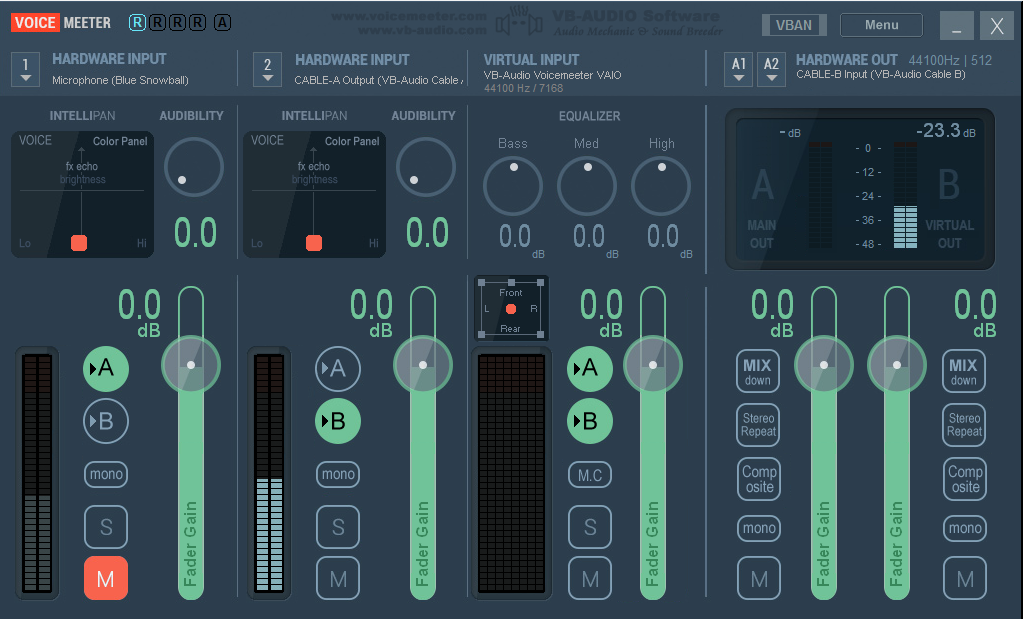Unmute Hardware Input 1 red M button
This screenshot has width=1023, height=619.
106,578
